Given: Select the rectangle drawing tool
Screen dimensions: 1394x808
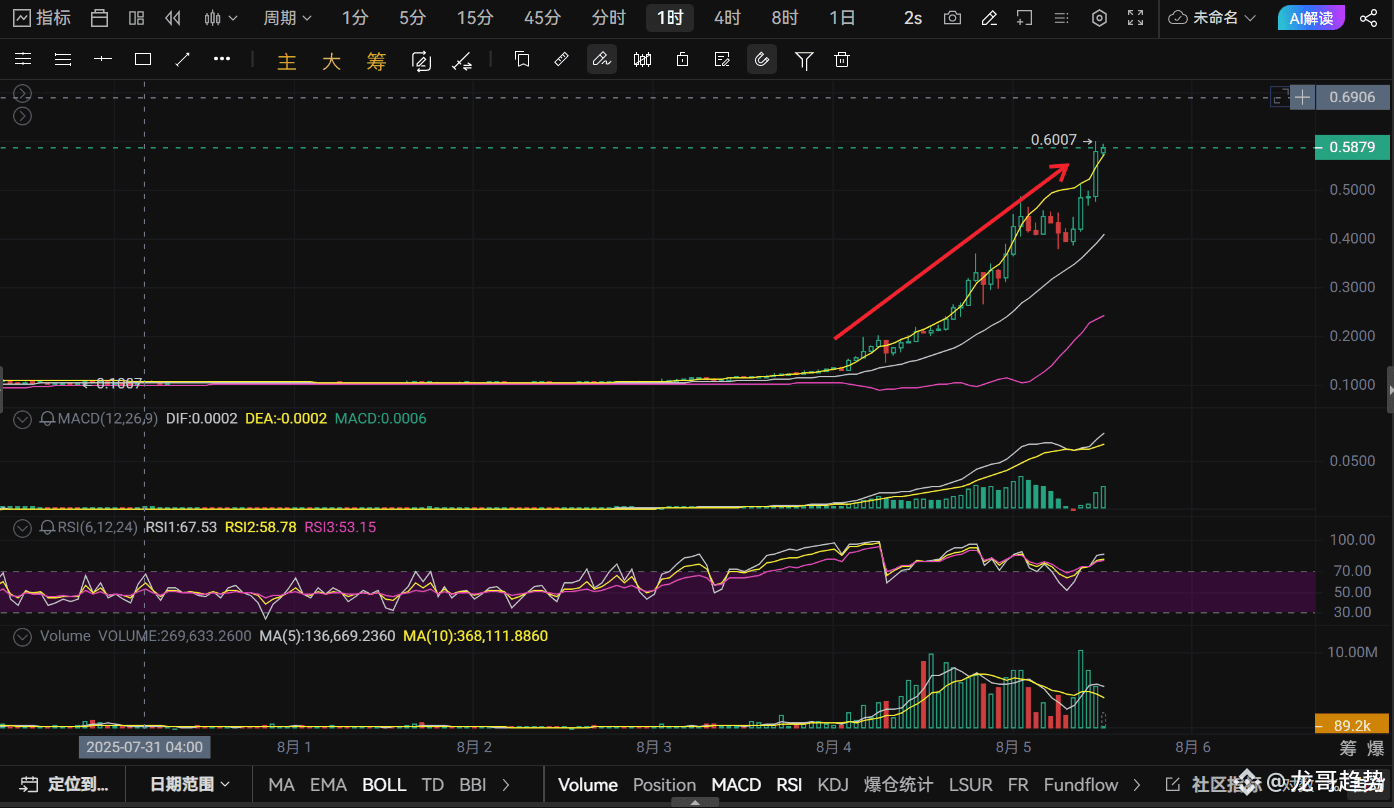Looking at the screenshot, I should [x=143, y=60].
